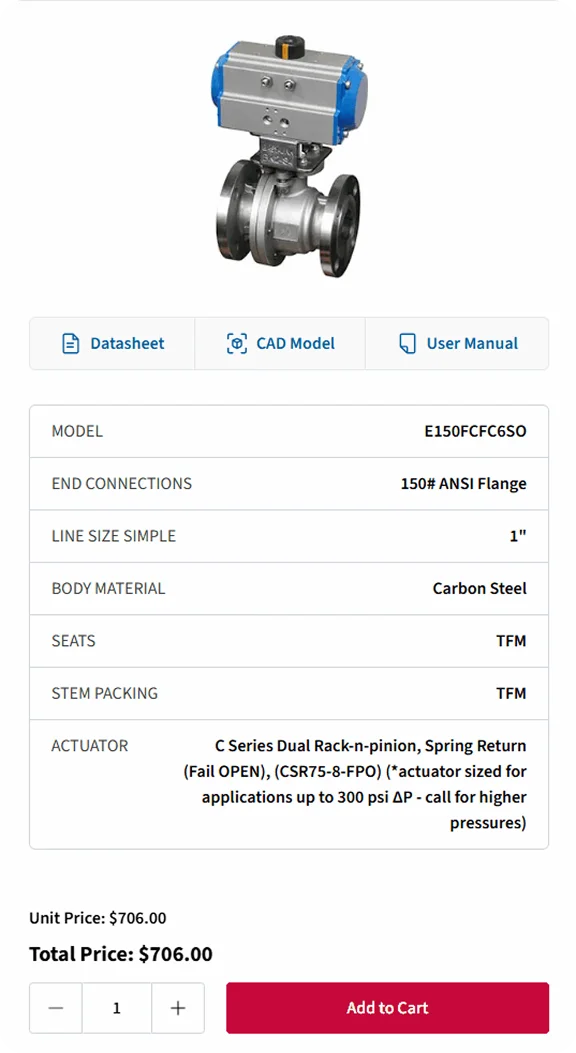Click the ACTUATOR specification description
The width and height of the screenshot is (576, 1053).
pyautogui.click(x=355, y=784)
